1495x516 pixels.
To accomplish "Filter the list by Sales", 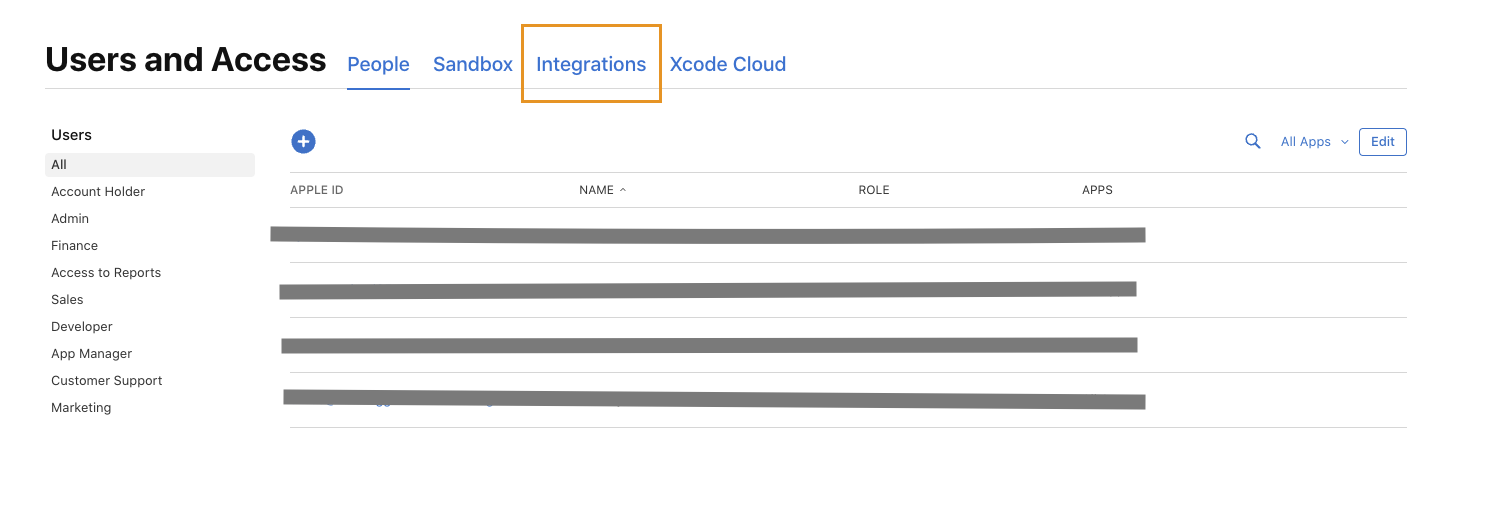I will [67, 300].
